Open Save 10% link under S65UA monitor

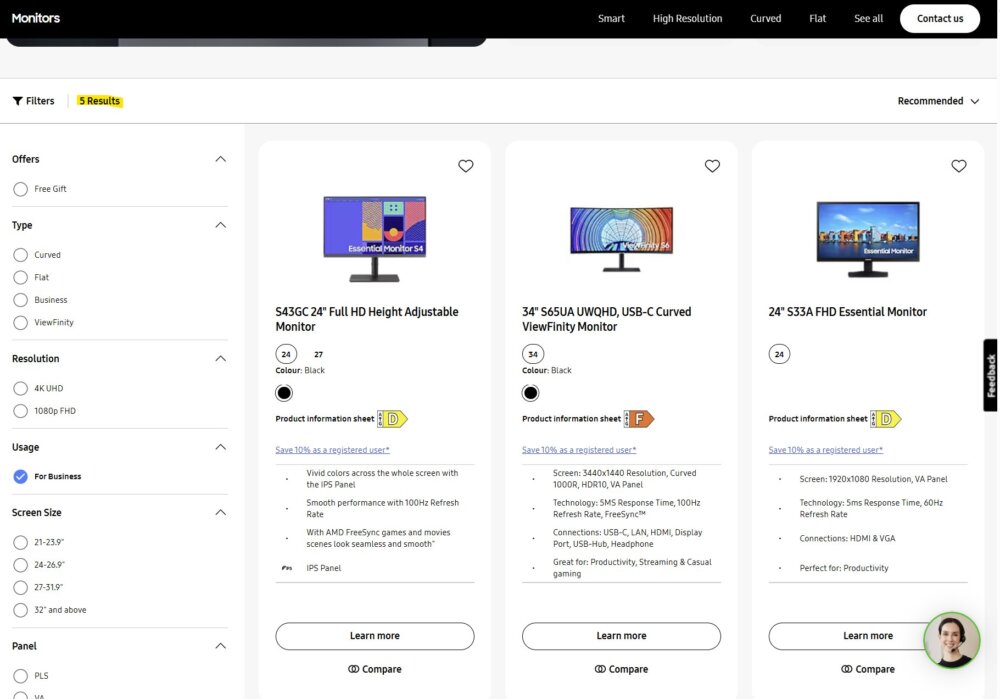click(579, 450)
